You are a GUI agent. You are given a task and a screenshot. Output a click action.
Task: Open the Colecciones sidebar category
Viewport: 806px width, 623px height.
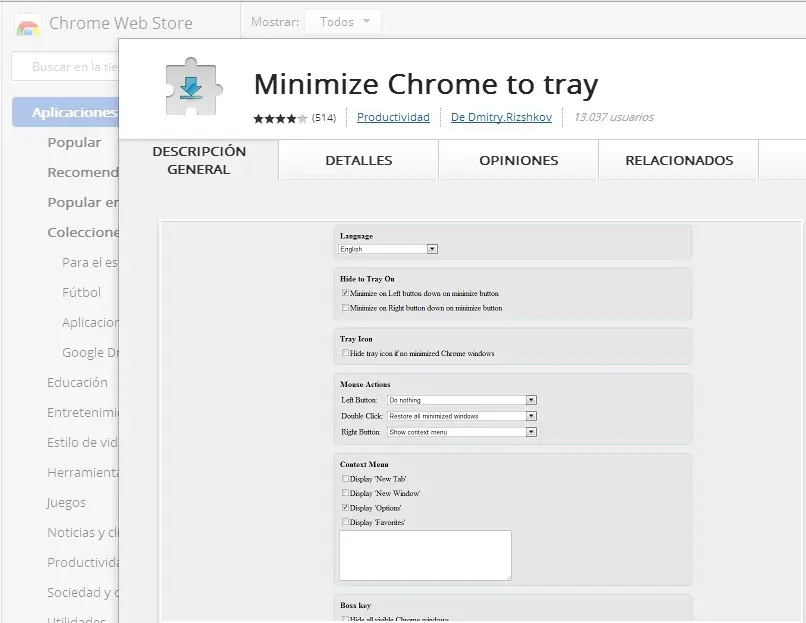[83, 232]
